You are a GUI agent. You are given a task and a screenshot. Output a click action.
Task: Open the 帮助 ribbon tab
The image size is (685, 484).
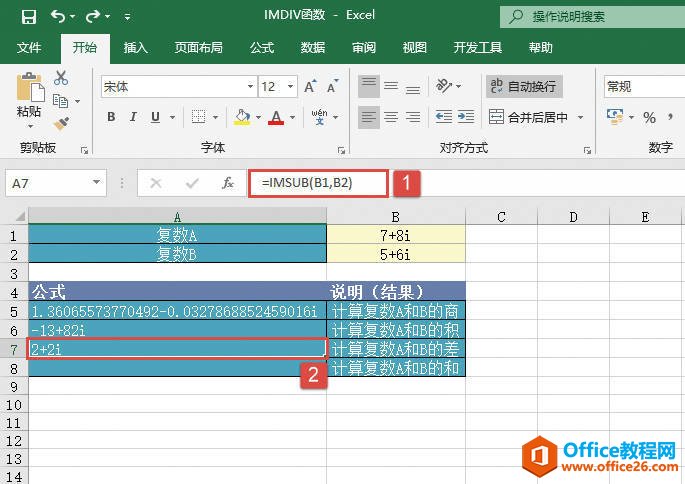pyautogui.click(x=541, y=47)
